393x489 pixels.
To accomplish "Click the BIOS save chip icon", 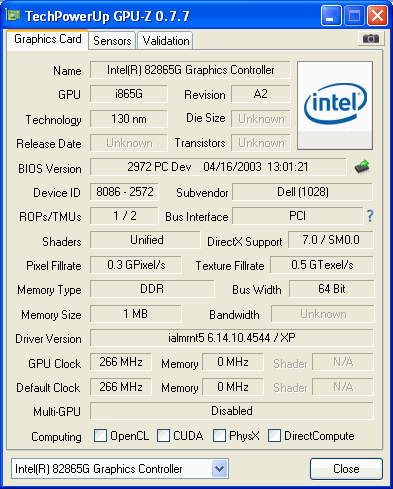I will [362, 167].
